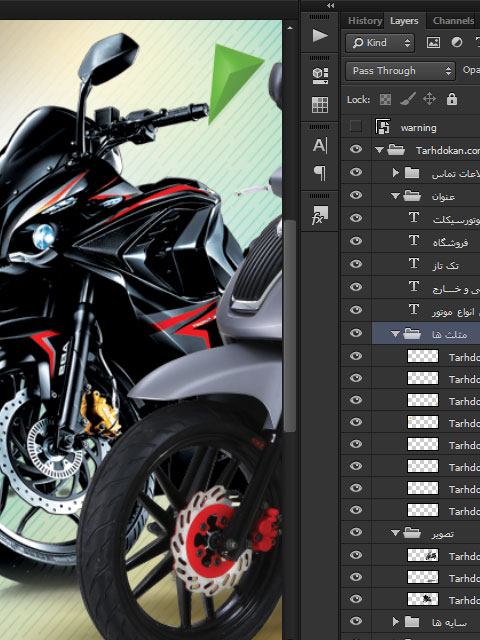Open the Character panel icon
The width and height of the screenshot is (480, 640).
coord(320,145)
